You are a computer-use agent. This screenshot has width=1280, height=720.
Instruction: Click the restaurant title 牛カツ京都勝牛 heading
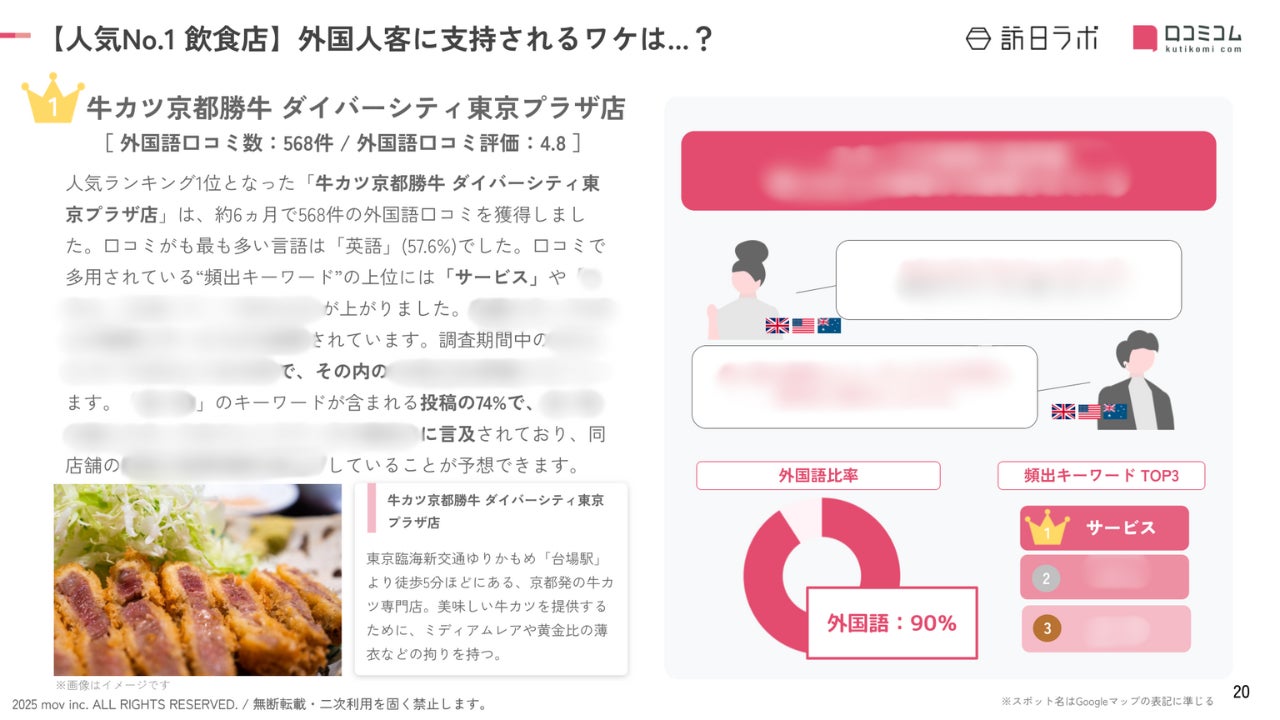[356, 107]
